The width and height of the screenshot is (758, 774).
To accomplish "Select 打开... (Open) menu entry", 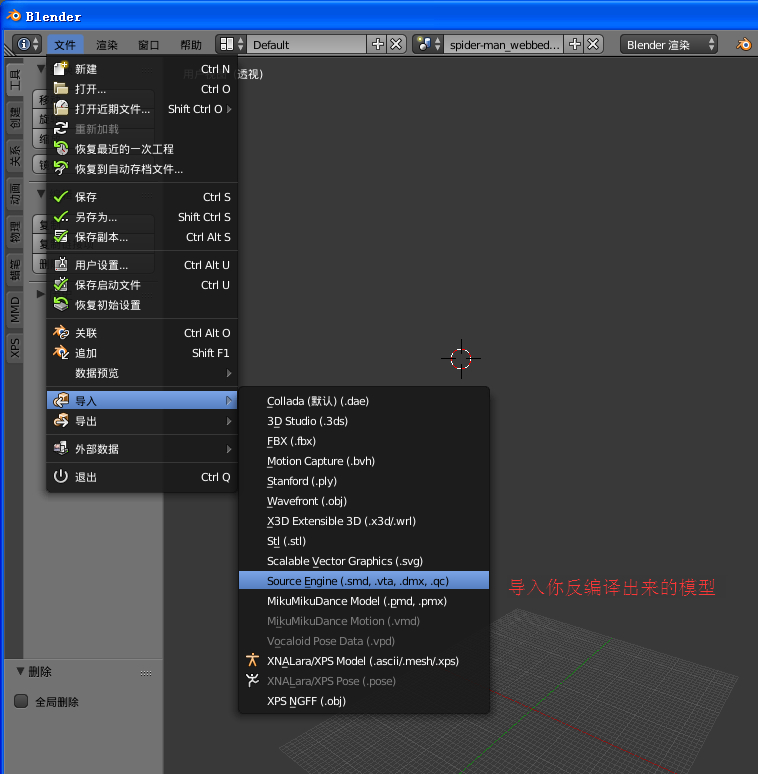I will (142, 89).
